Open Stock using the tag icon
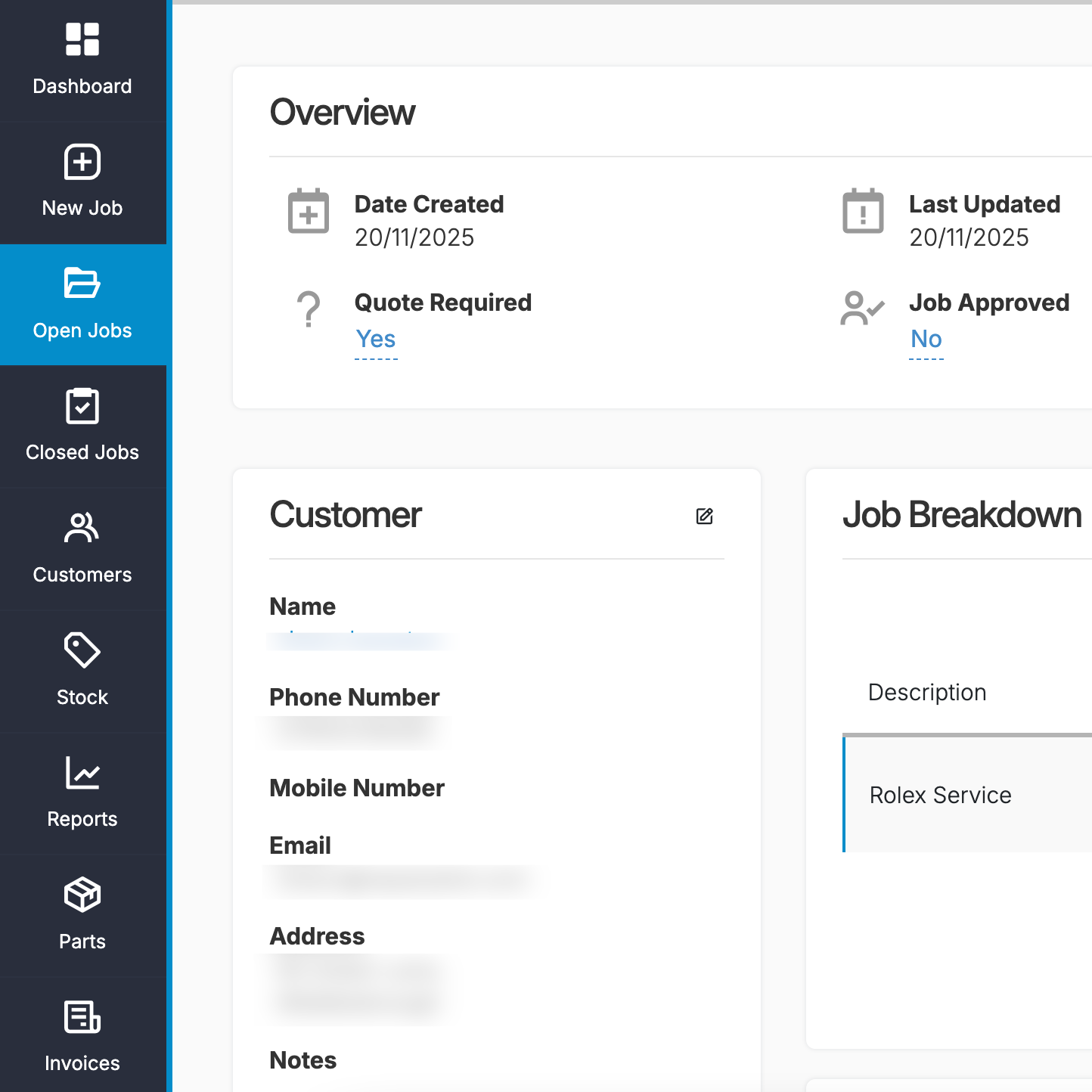 click(82, 650)
